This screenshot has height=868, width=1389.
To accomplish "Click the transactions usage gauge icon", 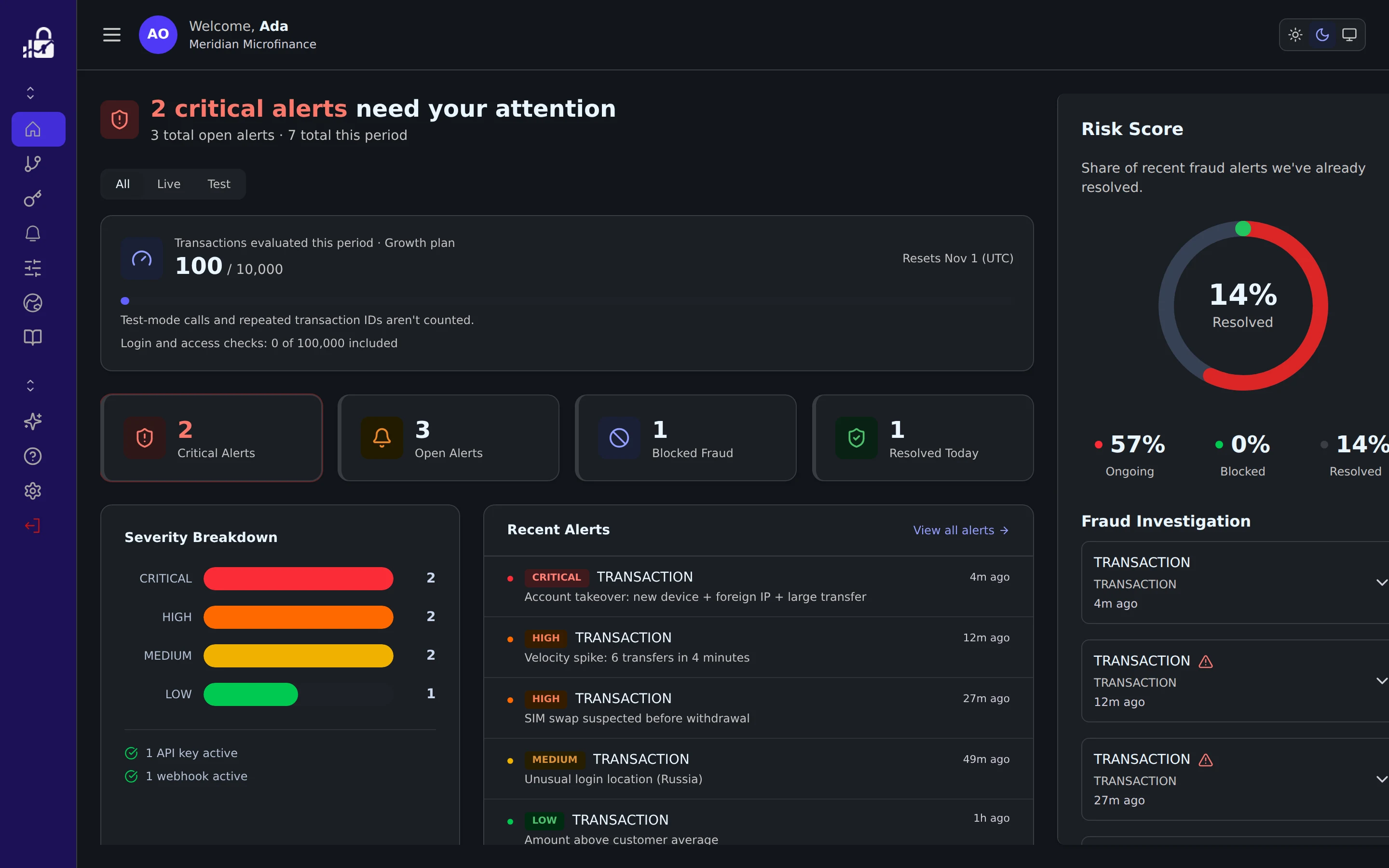I will point(142,258).
